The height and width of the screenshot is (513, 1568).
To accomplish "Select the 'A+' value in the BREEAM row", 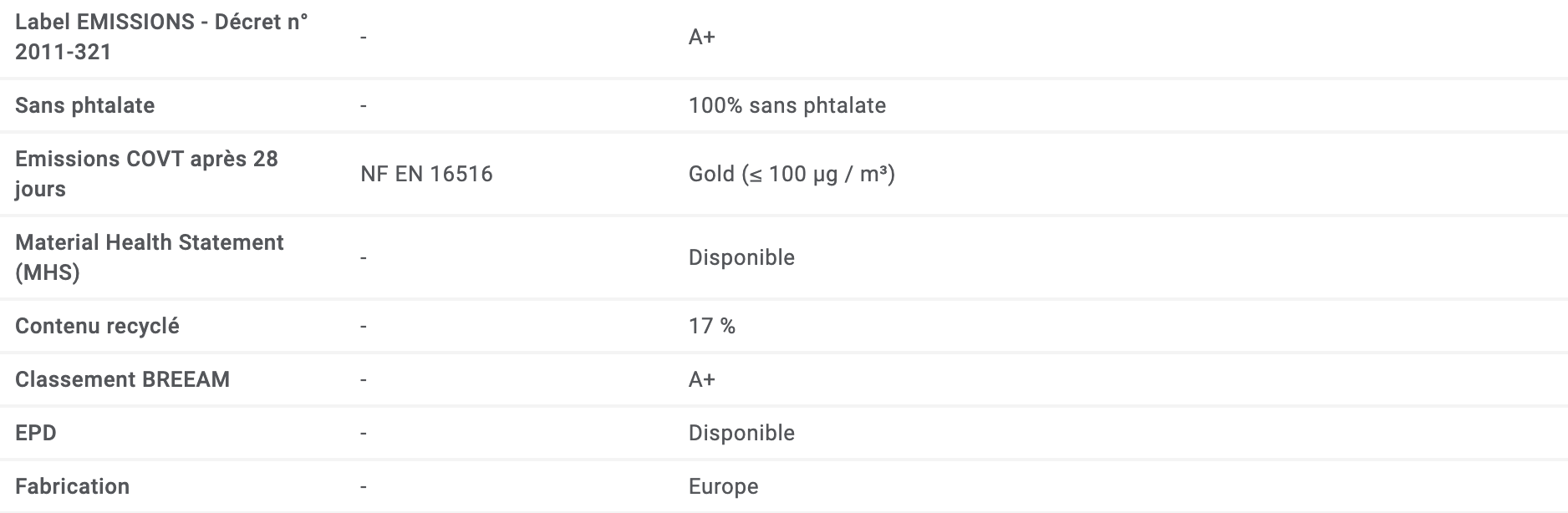I will pos(701,379).
